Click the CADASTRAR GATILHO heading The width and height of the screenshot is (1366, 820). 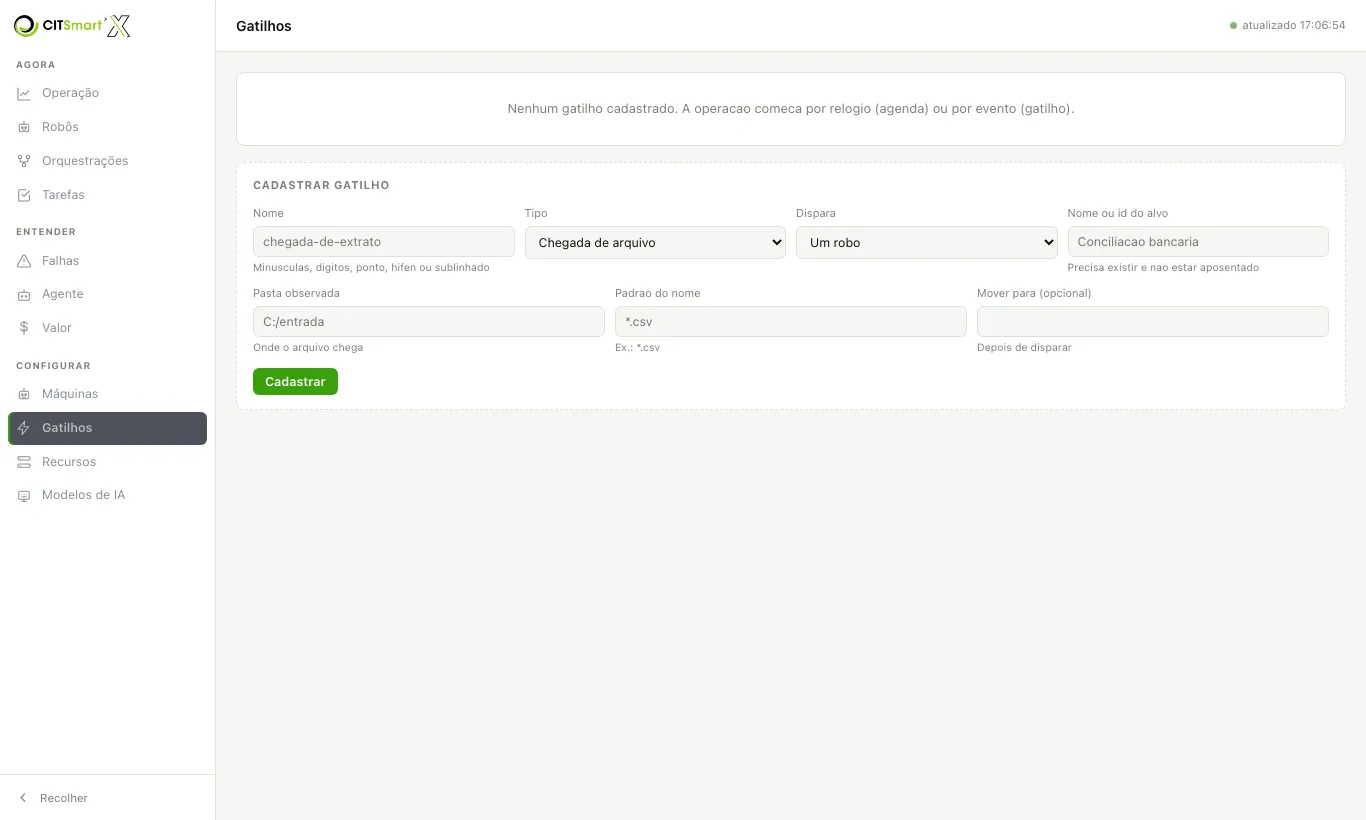[321, 186]
